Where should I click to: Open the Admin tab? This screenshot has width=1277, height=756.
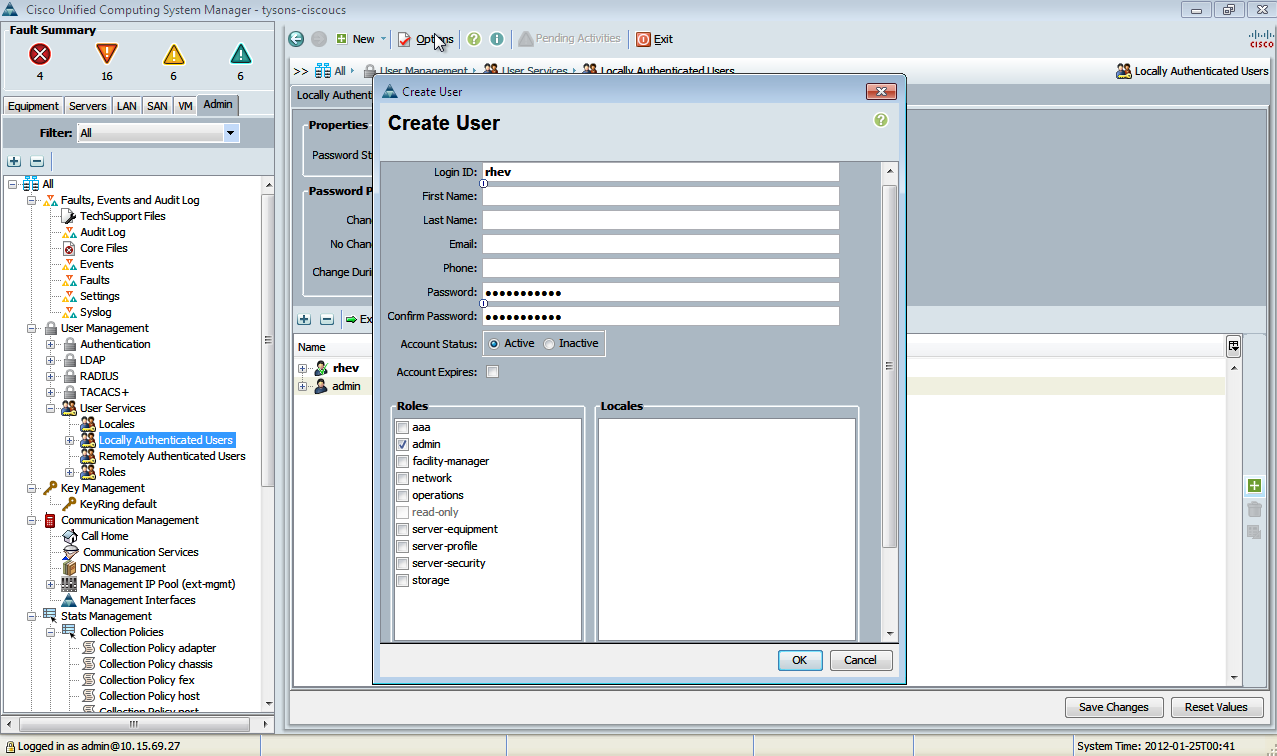[217, 105]
